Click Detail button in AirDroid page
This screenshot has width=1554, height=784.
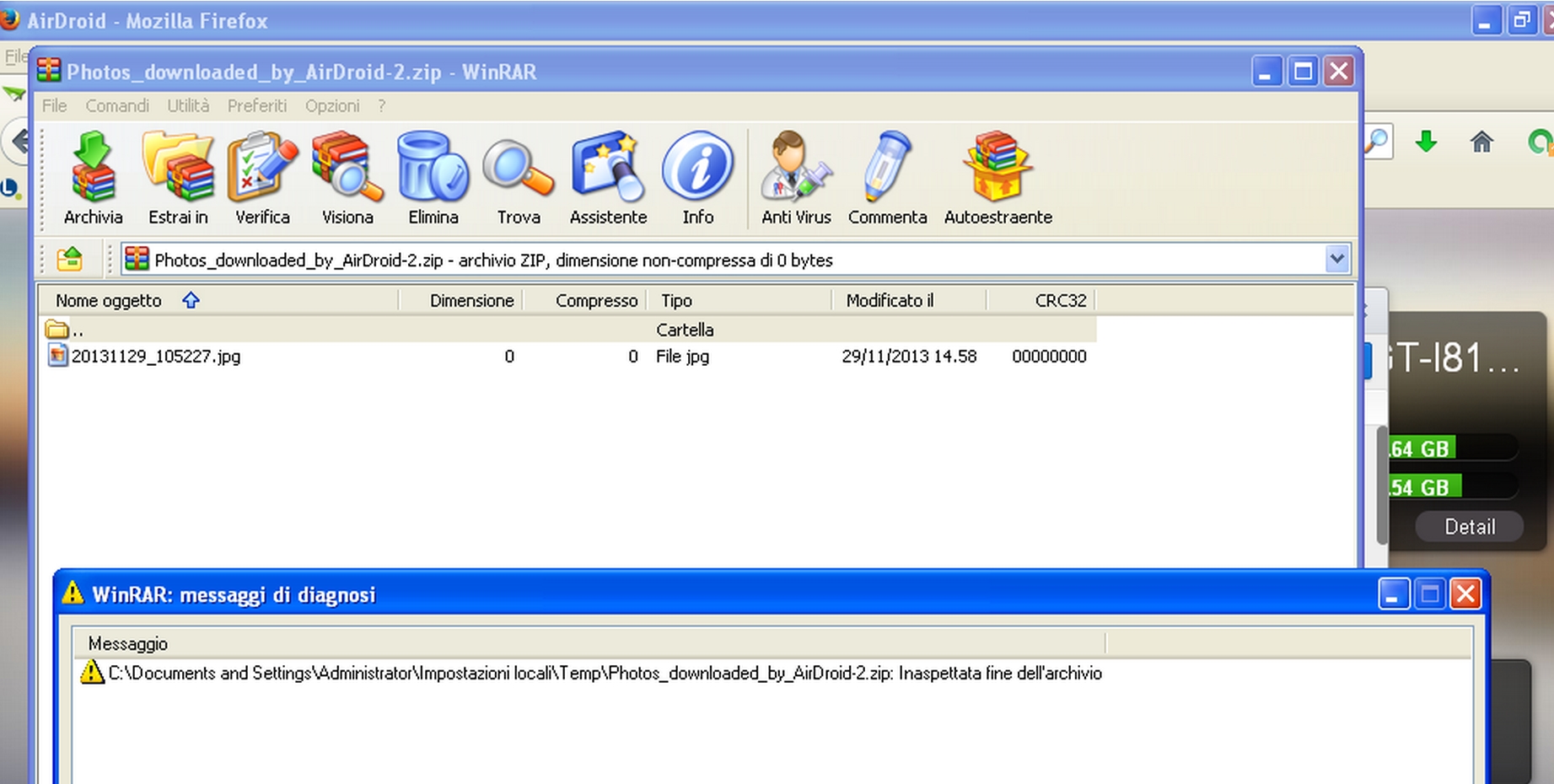click(x=1470, y=527)
